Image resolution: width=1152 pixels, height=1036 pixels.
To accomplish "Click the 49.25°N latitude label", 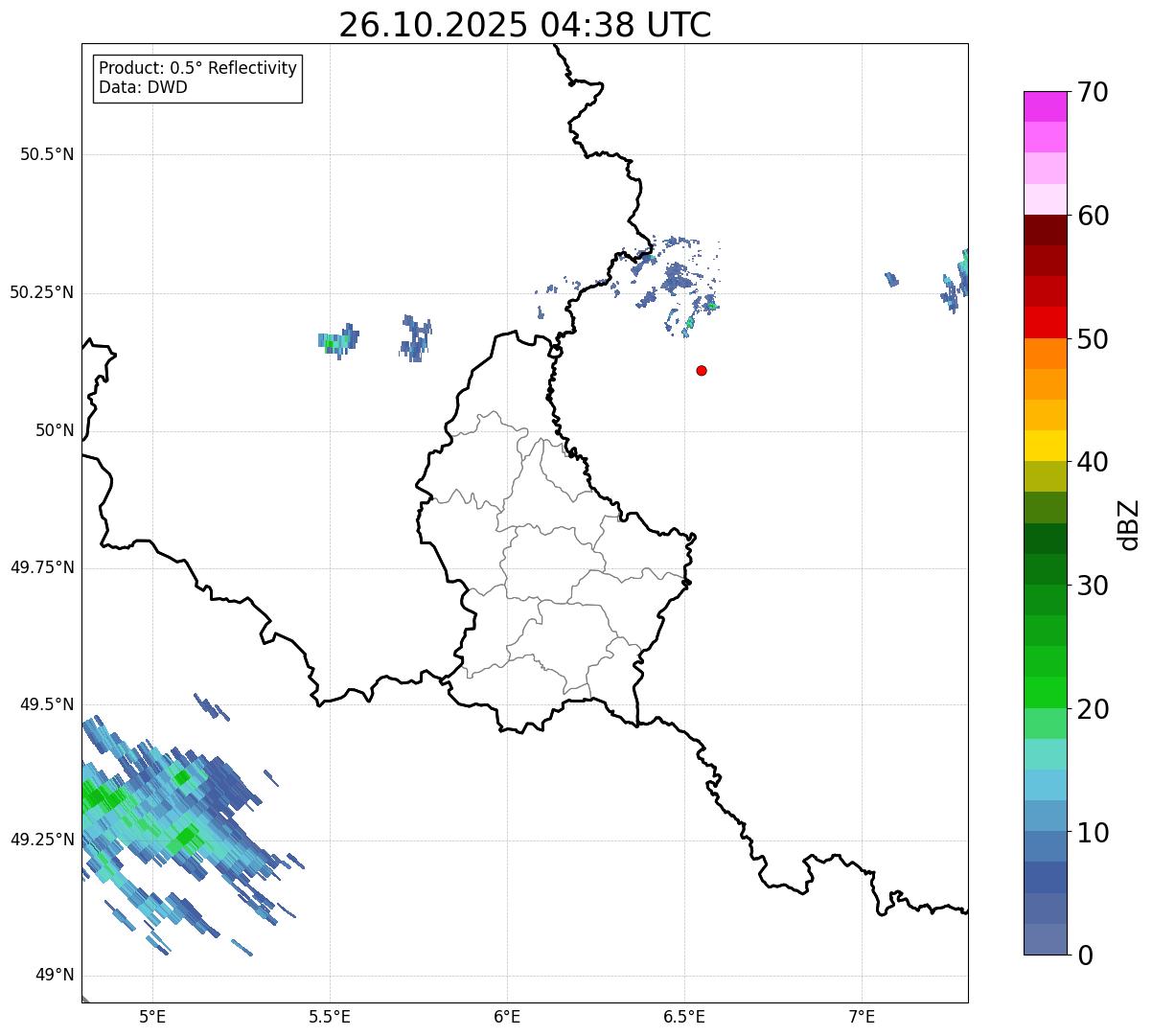I will [x=42, y=840].
